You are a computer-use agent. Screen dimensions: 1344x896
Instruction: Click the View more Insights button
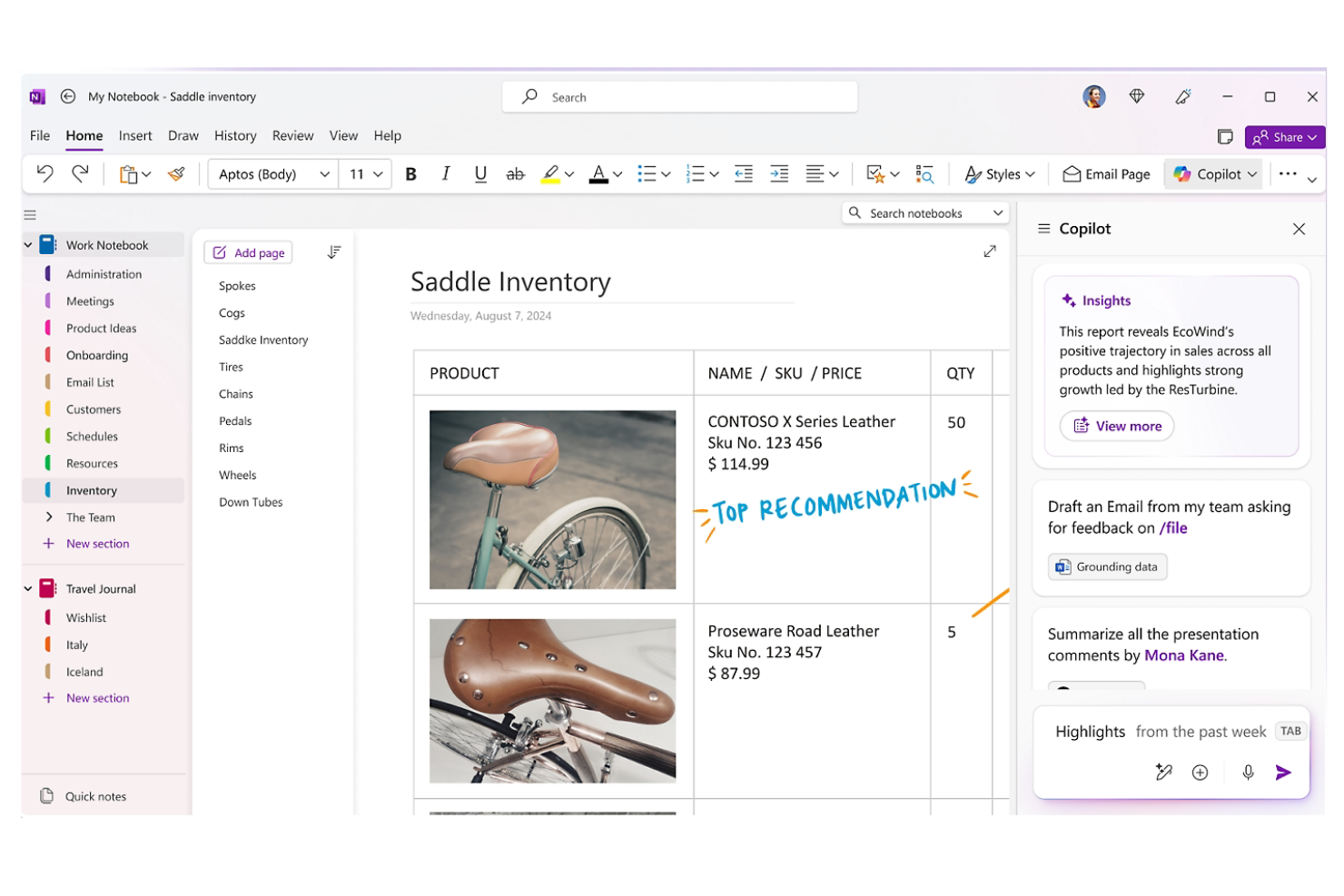click(x=1116, y=426)
